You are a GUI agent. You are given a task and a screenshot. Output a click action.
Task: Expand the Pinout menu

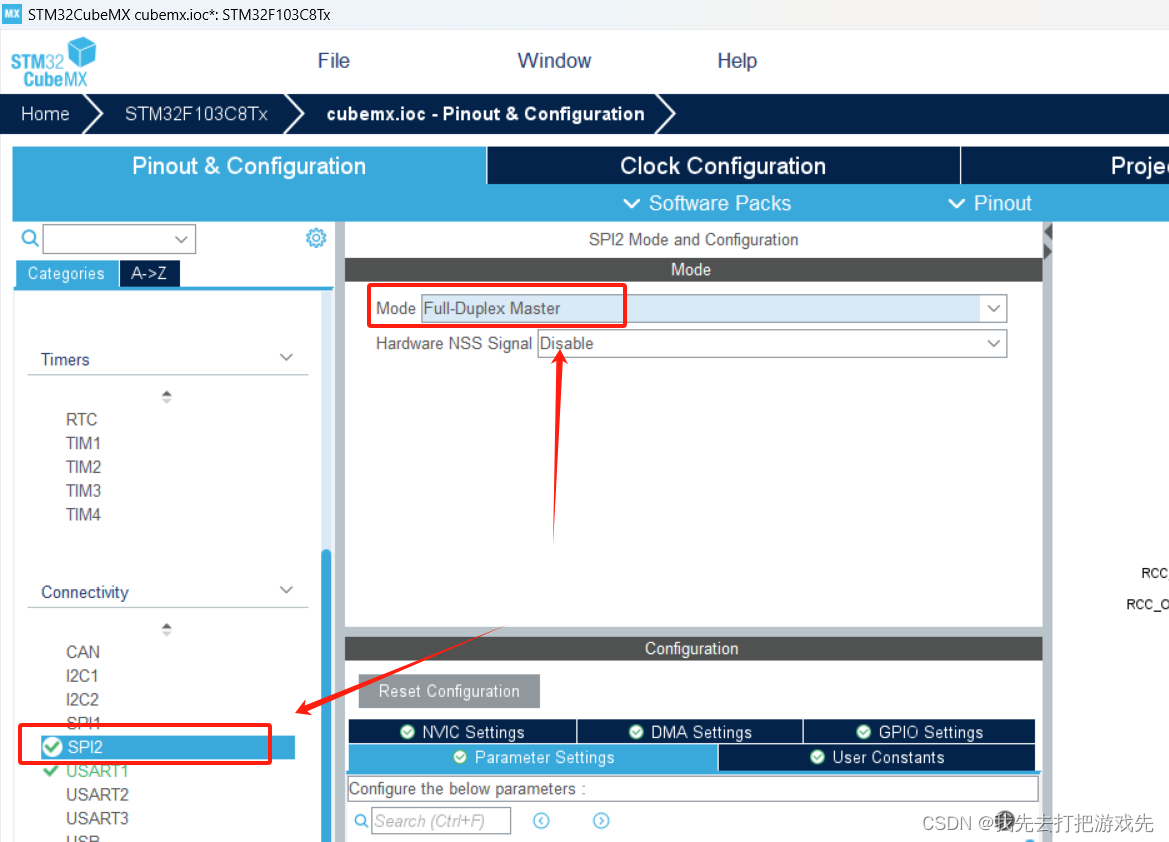tap(990, 203)
